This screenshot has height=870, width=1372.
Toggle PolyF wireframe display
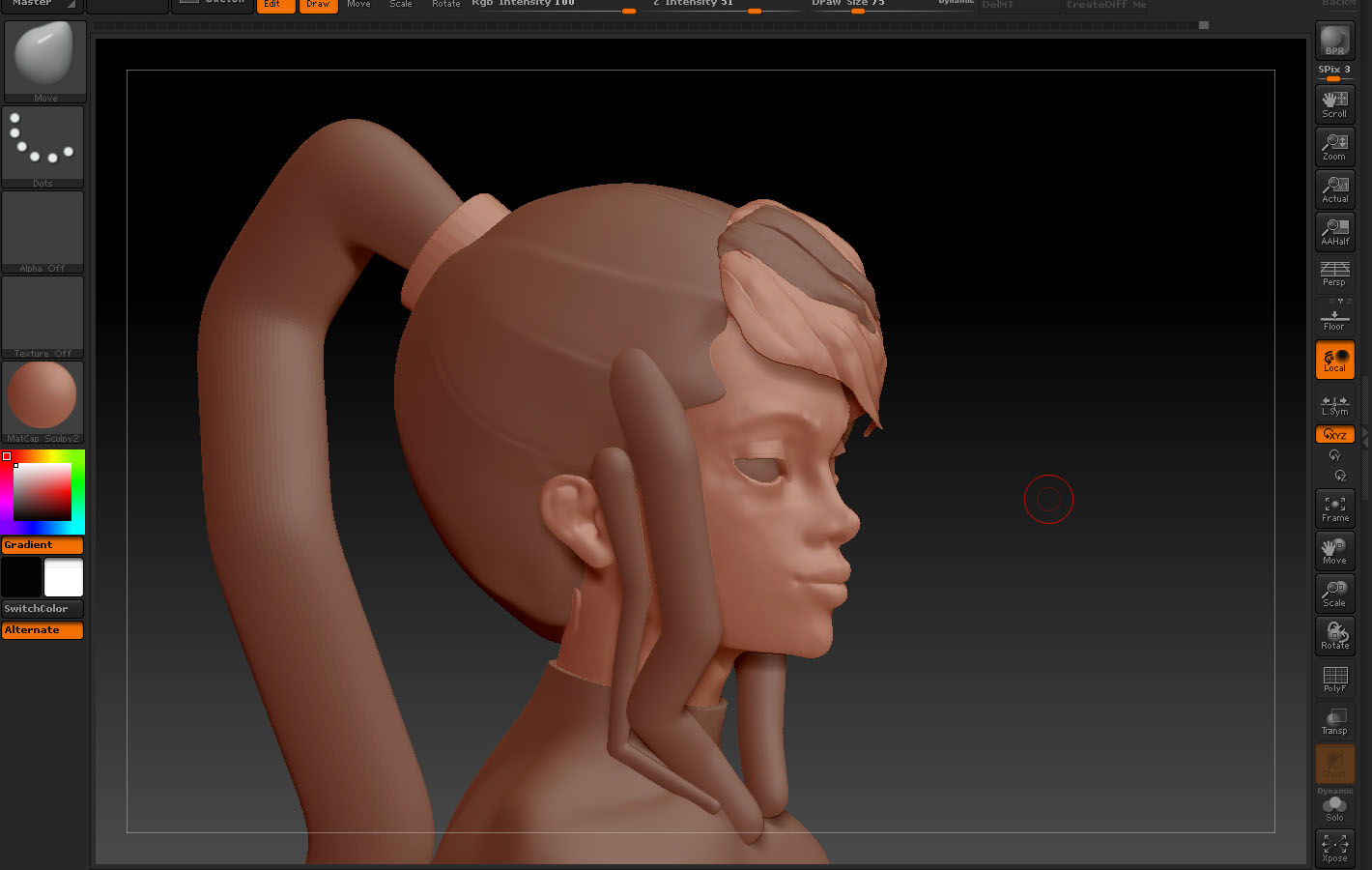point(1334,678)
